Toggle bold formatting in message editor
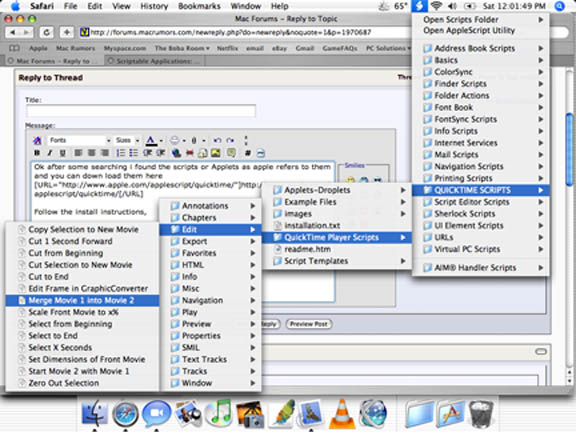Screen dimensions: 576x432 37,153
